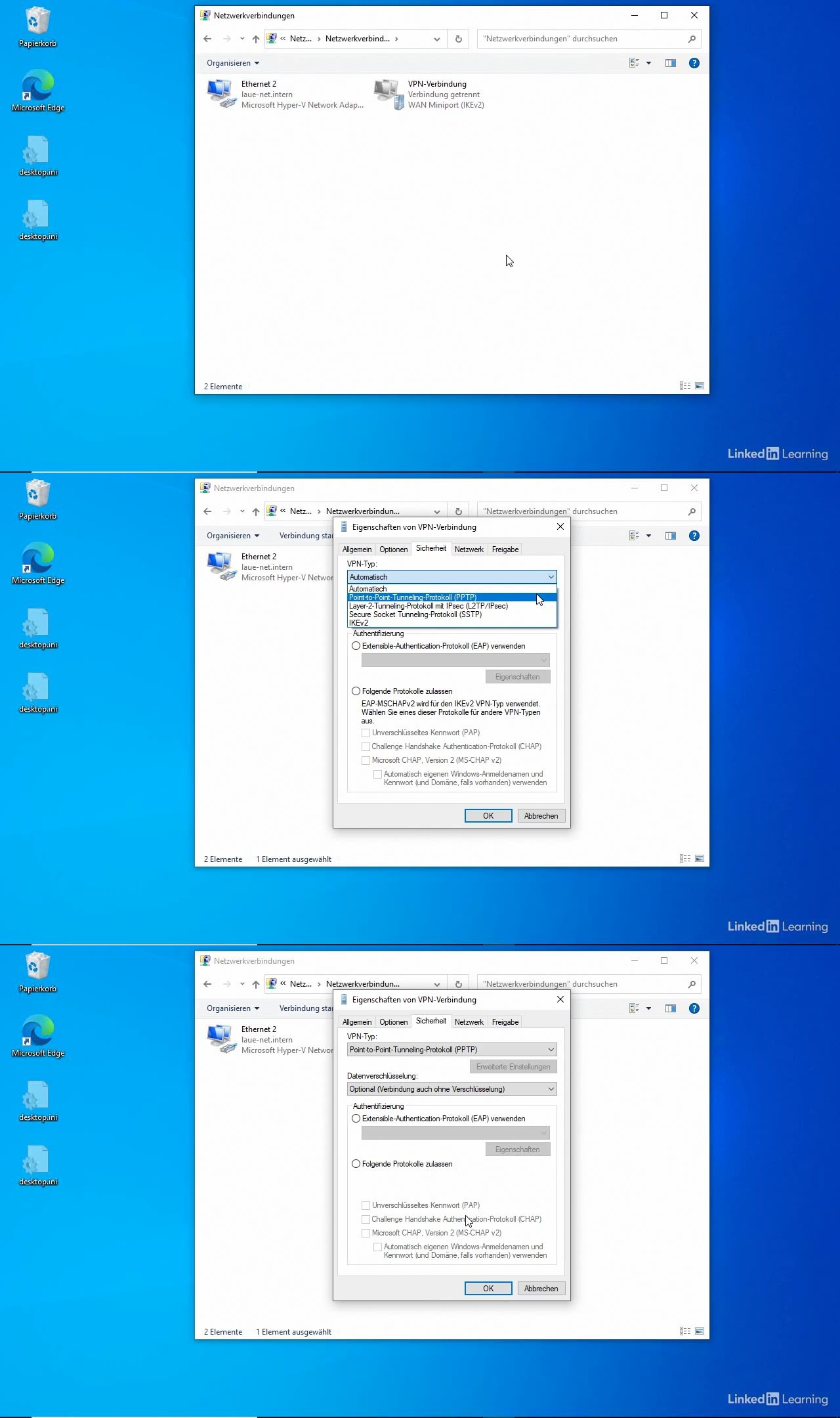Enable Microsoft CHAP Version 2 checkbox
Image resolution: width=840 pixels, height=1418 pixels.
[366, 1233]
